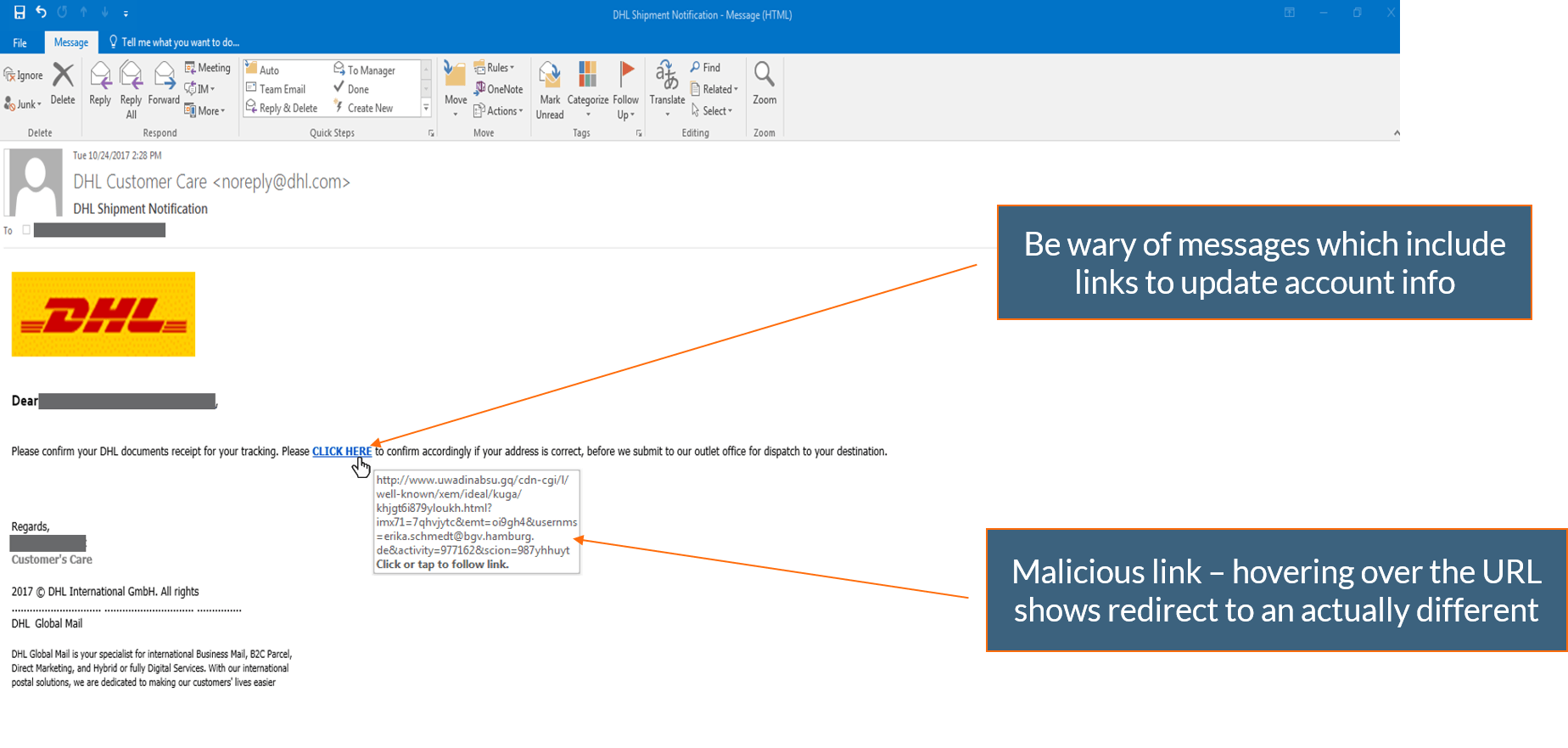Switch to the Message ribbon tab

(71, 42)
